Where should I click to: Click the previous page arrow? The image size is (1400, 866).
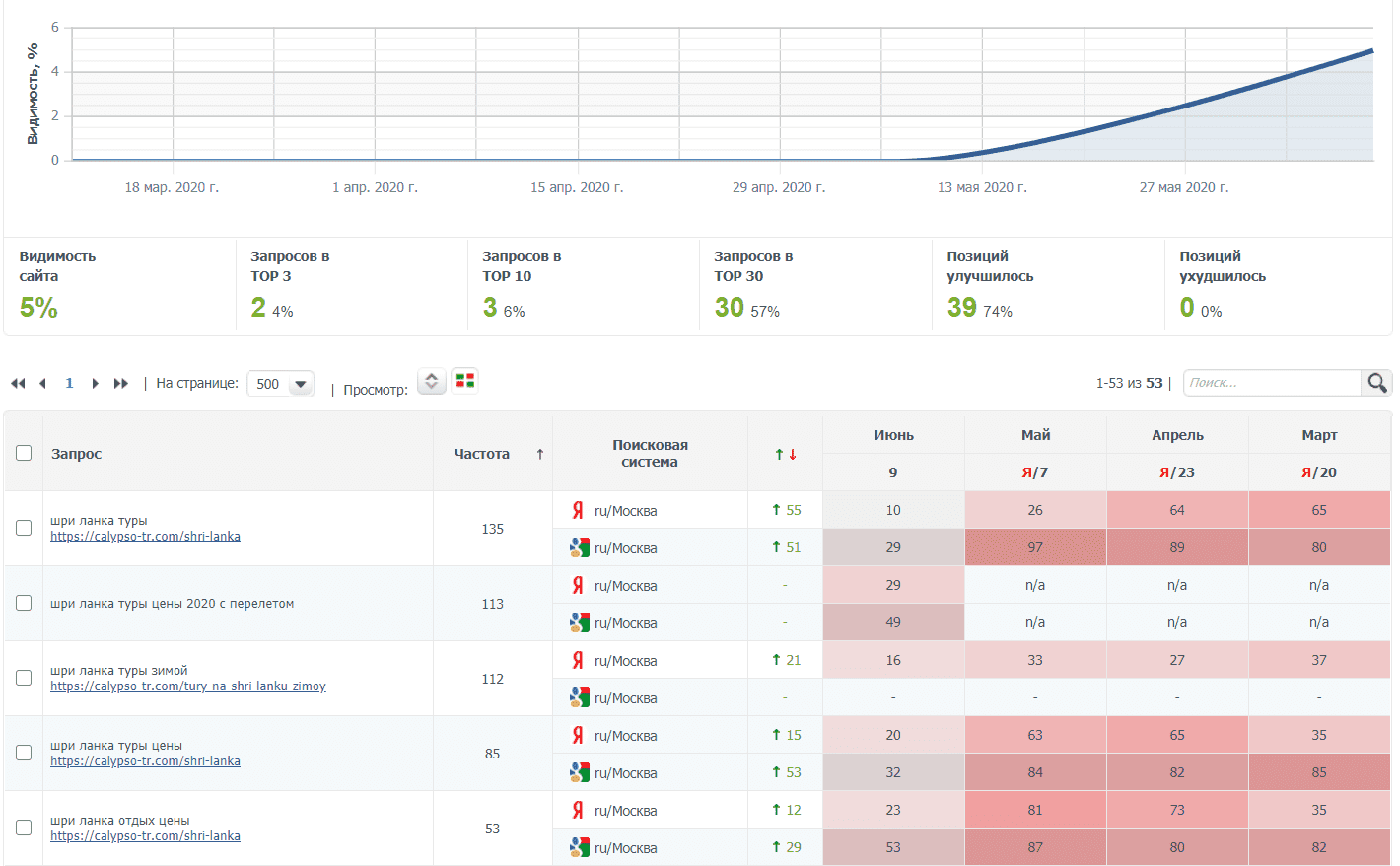(42, 383)
